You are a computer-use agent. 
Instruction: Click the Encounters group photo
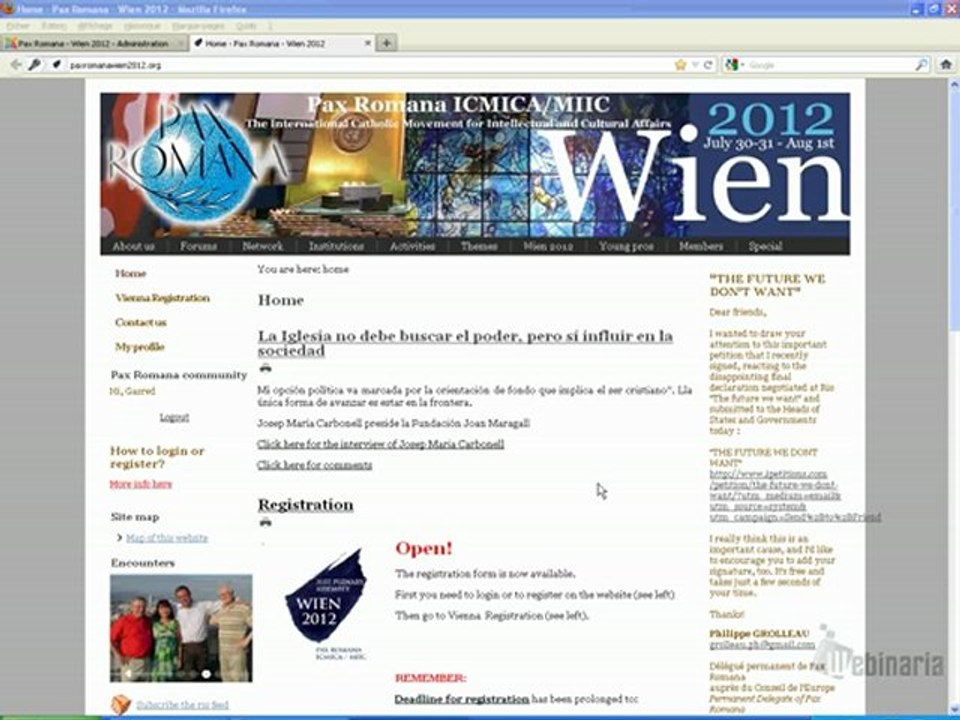181,628
